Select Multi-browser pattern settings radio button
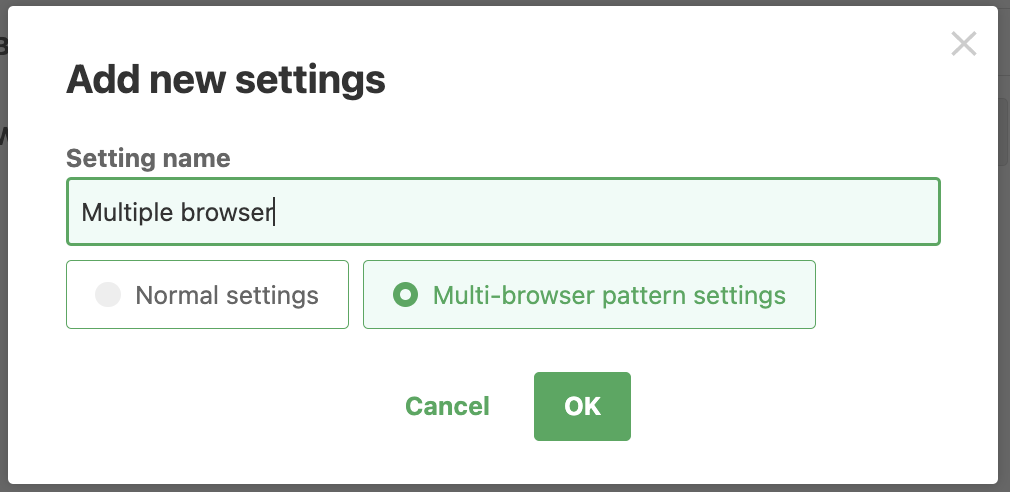The image size is (1010, 492). (x=405, y=295)
